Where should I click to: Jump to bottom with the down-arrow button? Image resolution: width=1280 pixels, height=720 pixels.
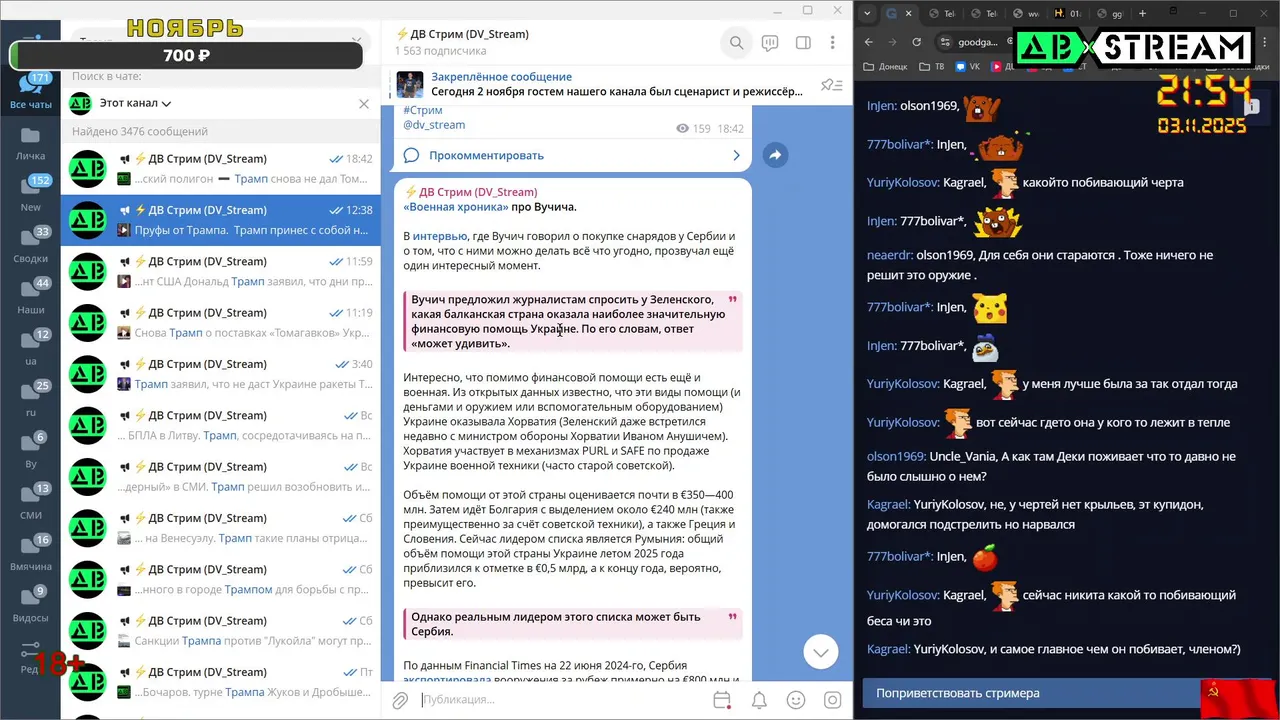[x=820, y=652]
